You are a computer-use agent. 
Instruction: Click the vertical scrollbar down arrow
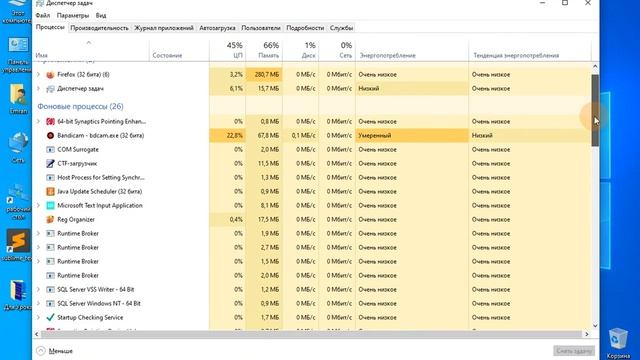tap(595, 326)
